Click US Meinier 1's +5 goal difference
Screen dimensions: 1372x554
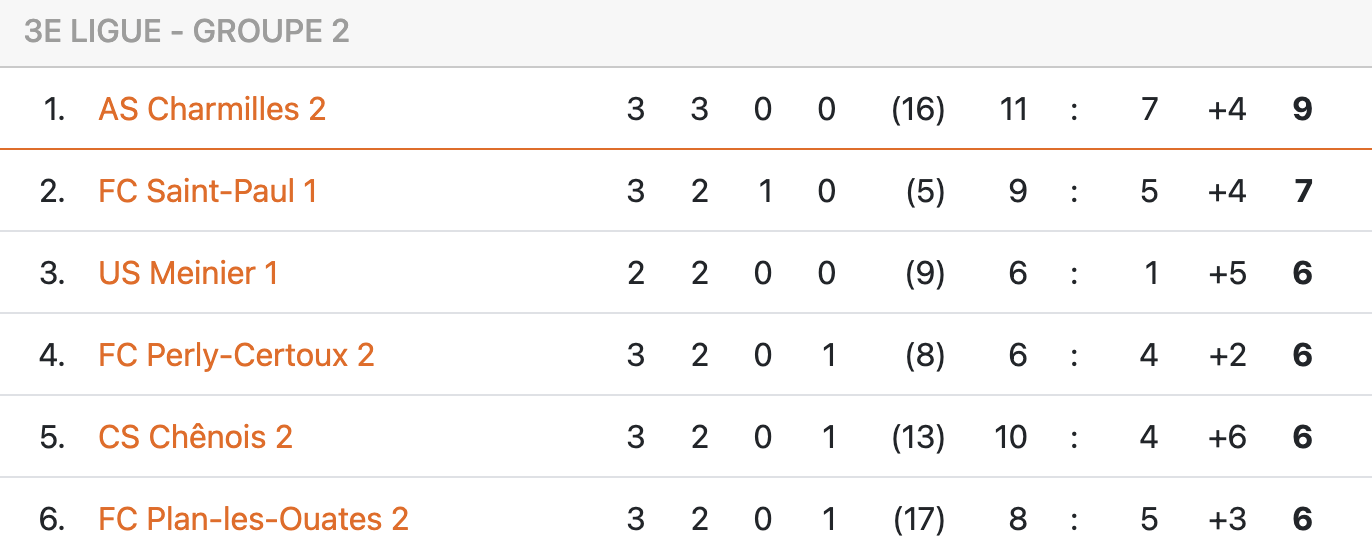[1226, 273]
